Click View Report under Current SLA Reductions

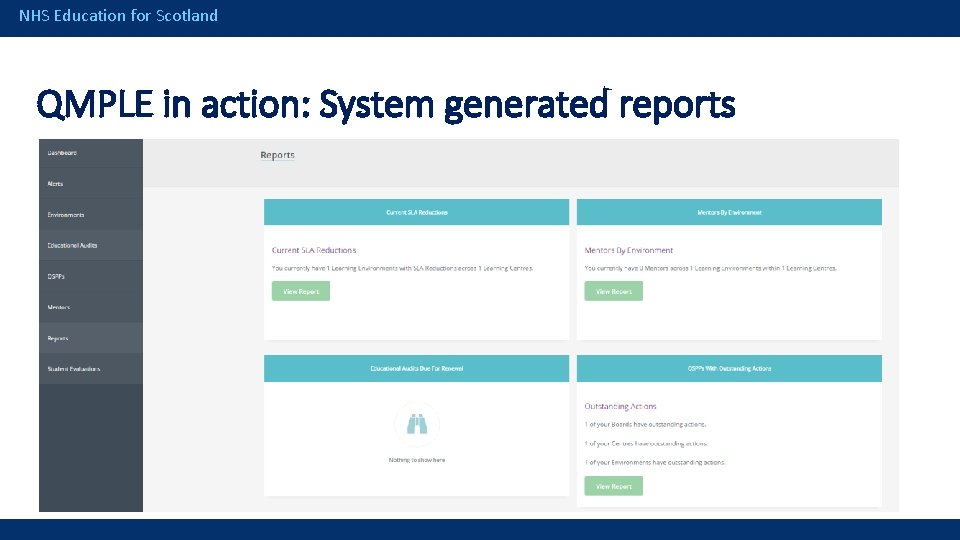tap(301, 291)
